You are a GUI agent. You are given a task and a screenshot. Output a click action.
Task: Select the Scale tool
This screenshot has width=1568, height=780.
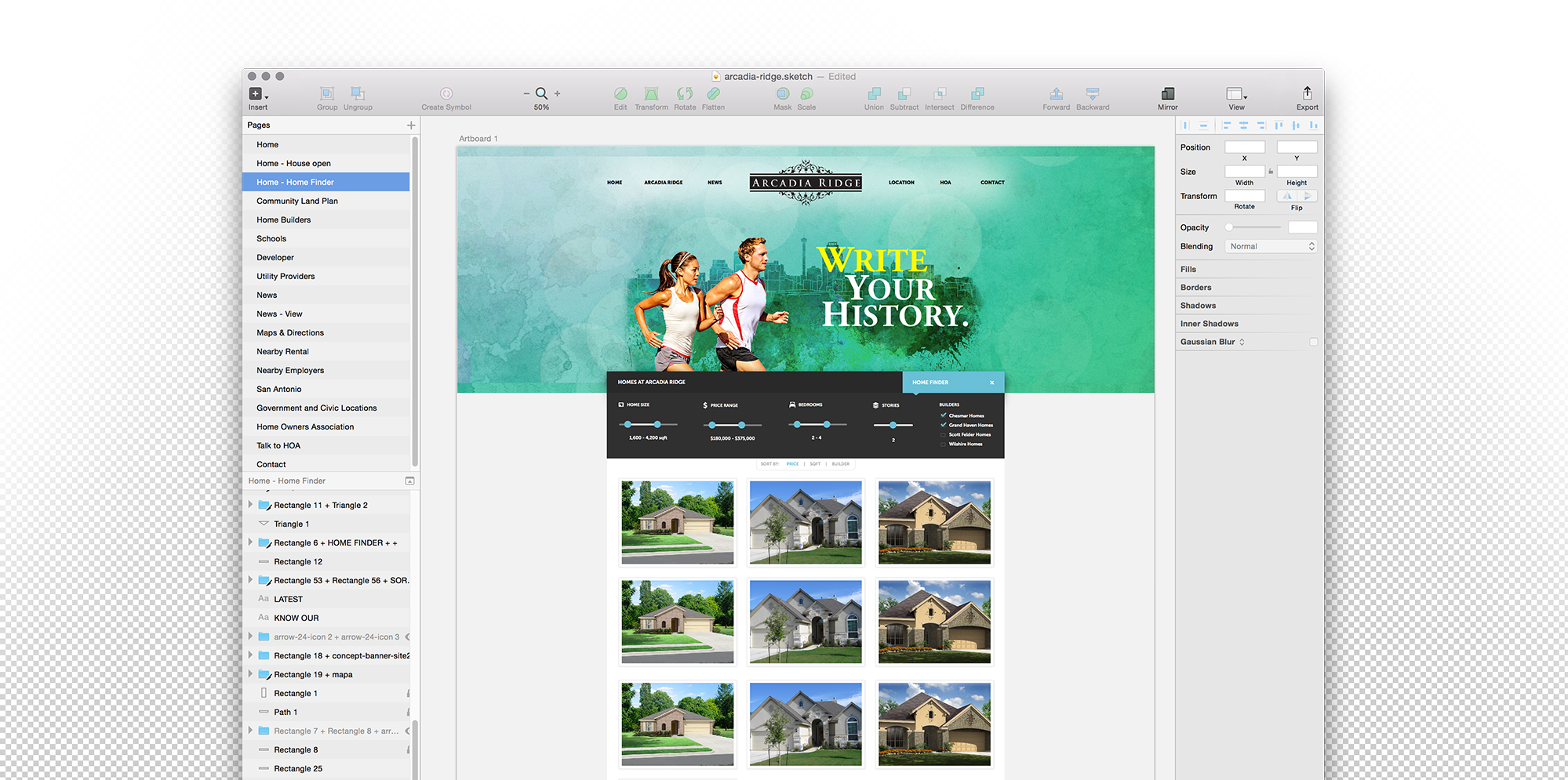coord(806,93)
